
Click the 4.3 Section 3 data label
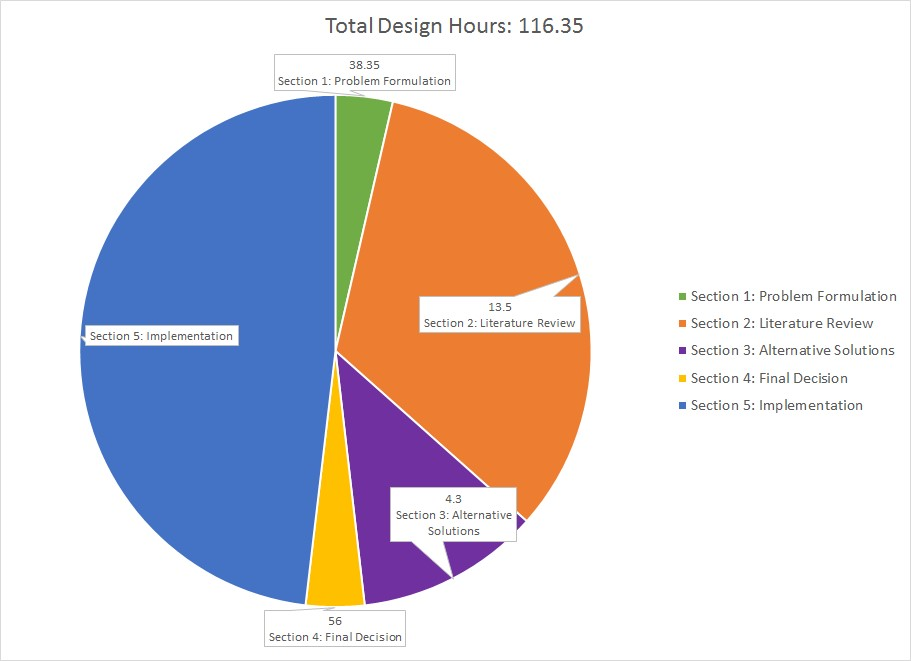[x=453, y=514]
